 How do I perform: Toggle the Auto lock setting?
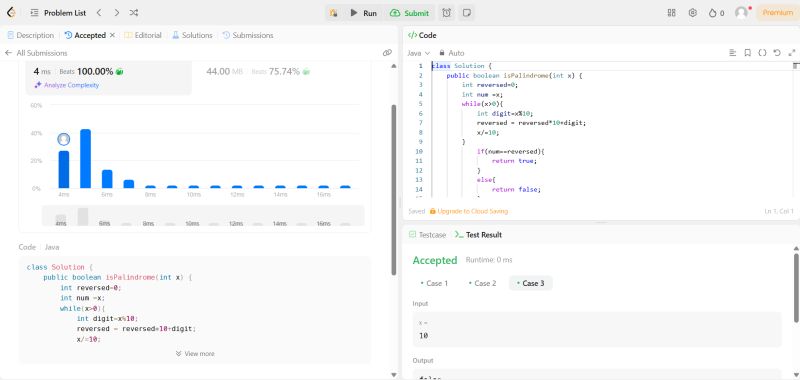tap(452, 53)
